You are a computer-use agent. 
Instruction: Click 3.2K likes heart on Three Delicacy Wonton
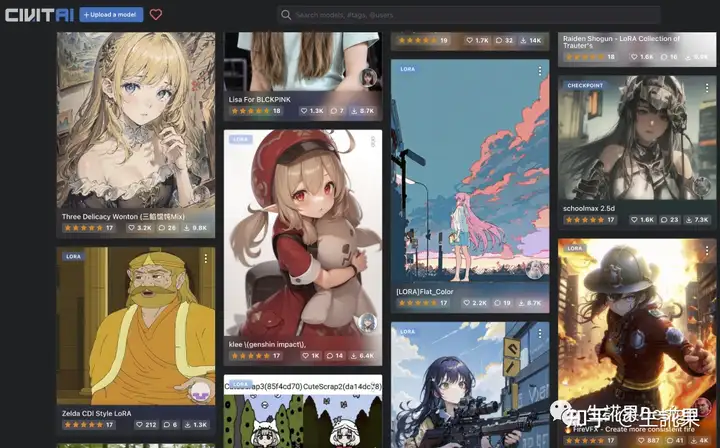140,228
